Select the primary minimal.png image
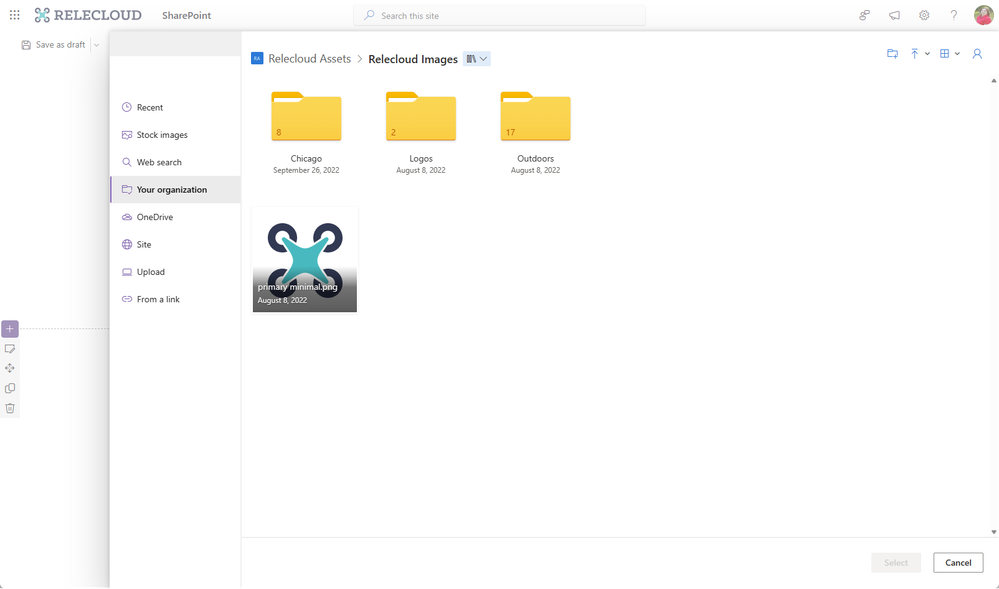 point(305,259)
